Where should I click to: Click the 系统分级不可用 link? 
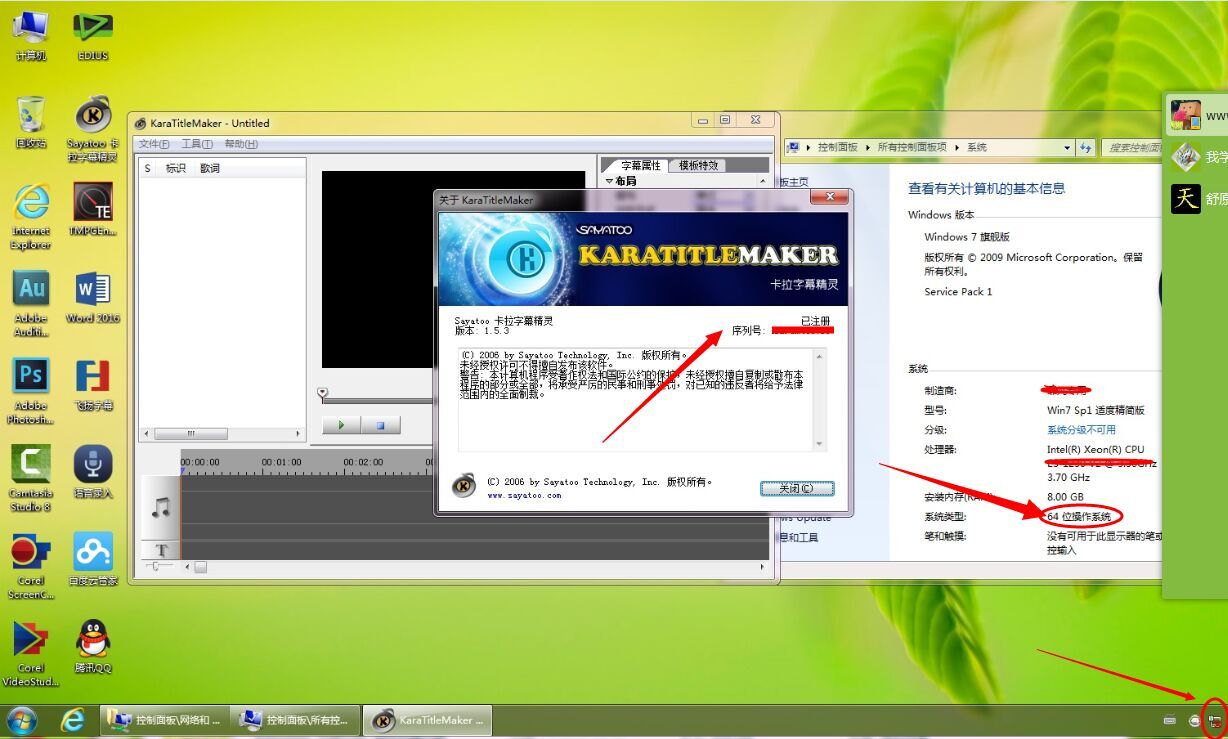tap(1081, 430)
